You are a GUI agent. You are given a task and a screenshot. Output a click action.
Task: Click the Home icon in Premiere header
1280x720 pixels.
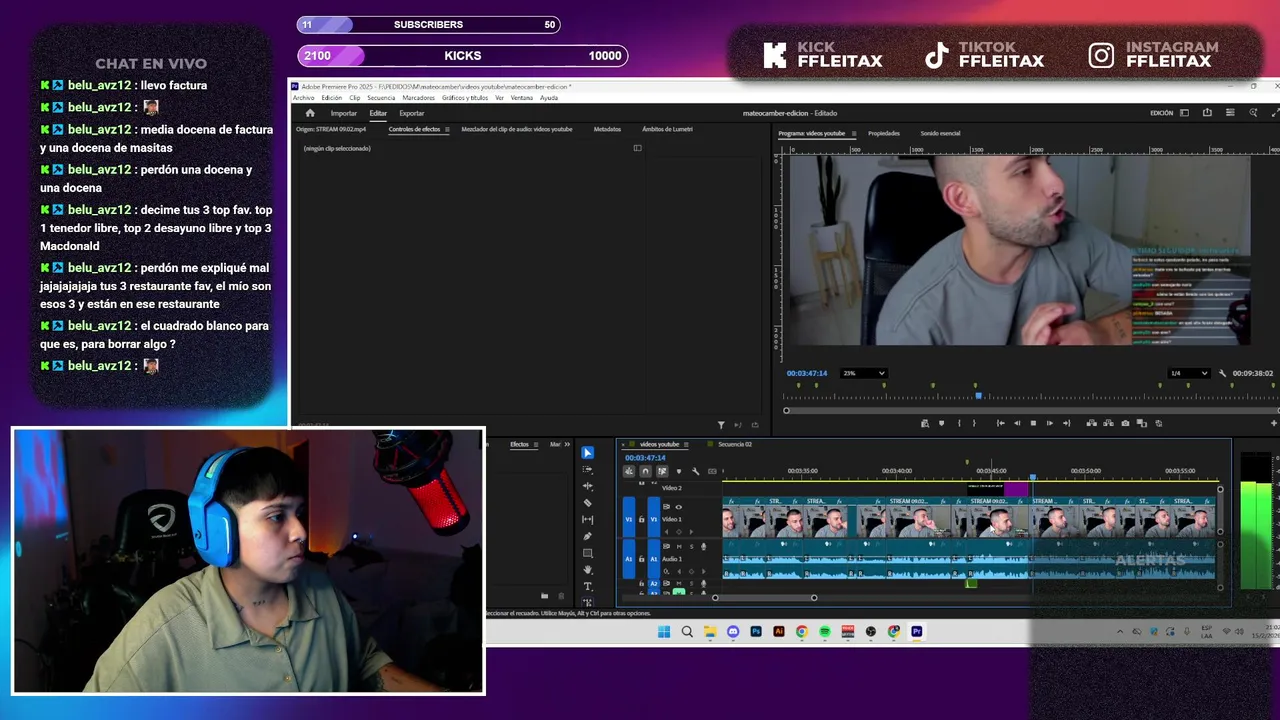pos(310,113)
